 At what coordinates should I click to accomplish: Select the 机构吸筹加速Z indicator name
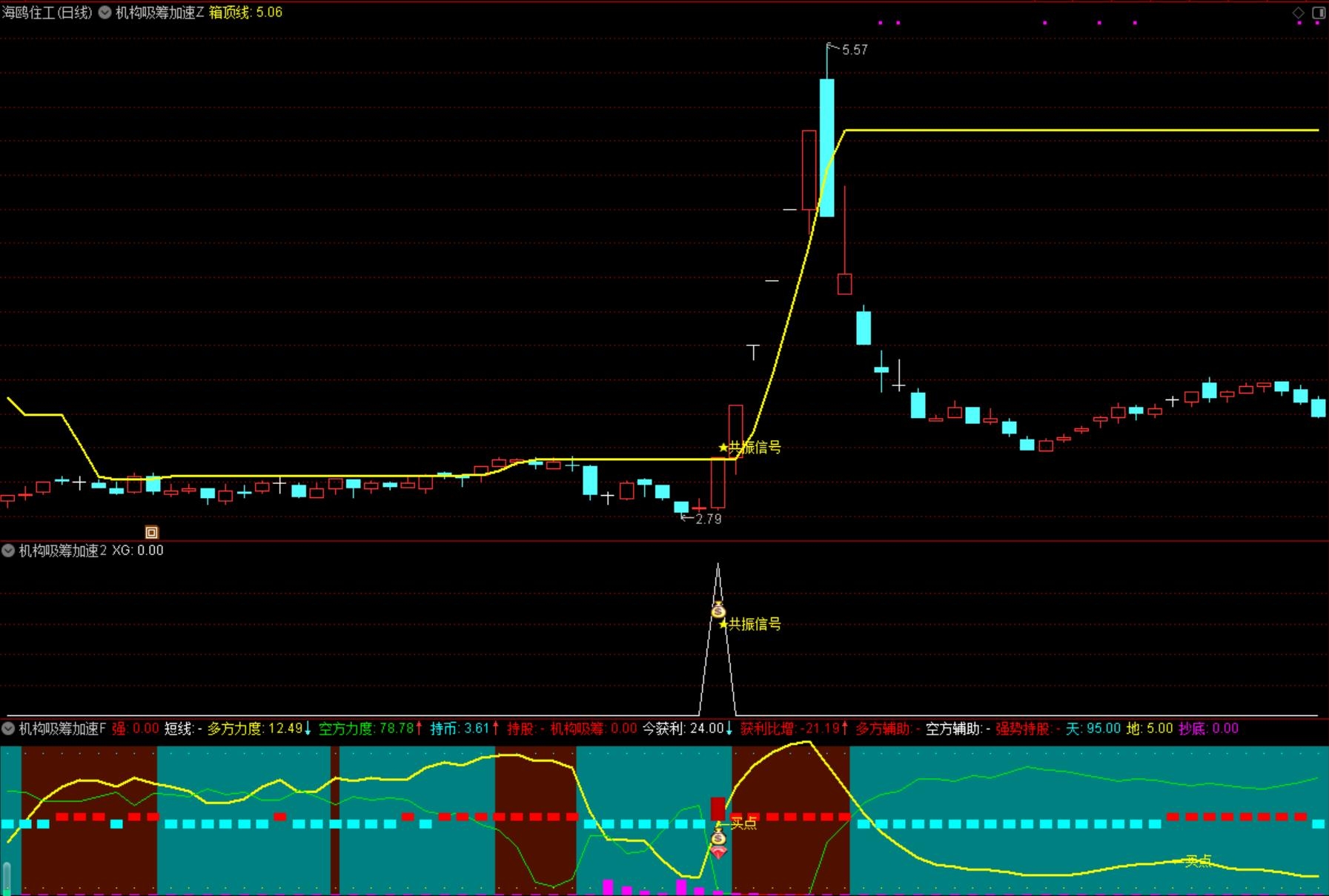tap(159, 12)
